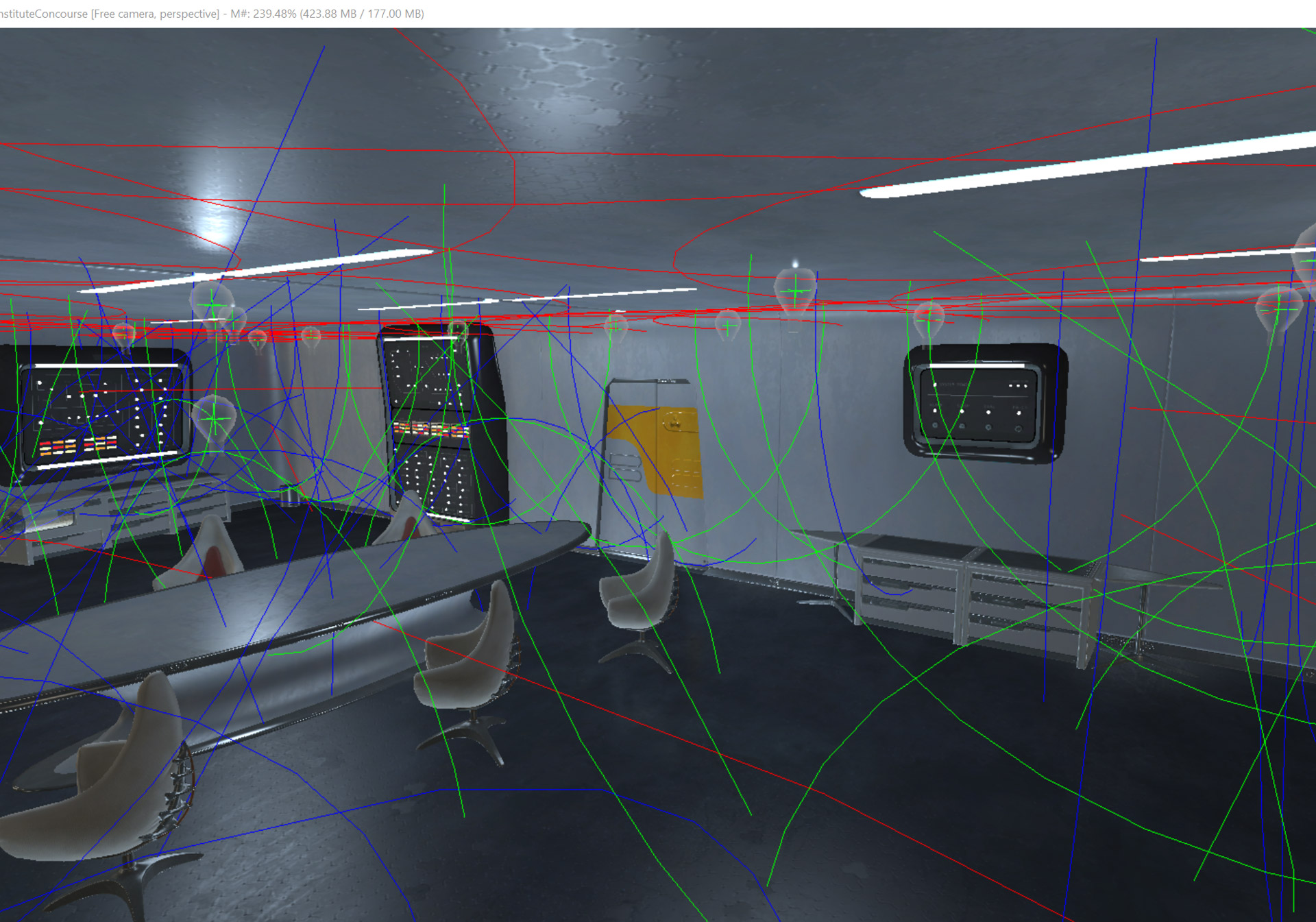Viewport: 1316px width, 922px height.
Task: Click the render window title bar text
Action: (212, 14)
